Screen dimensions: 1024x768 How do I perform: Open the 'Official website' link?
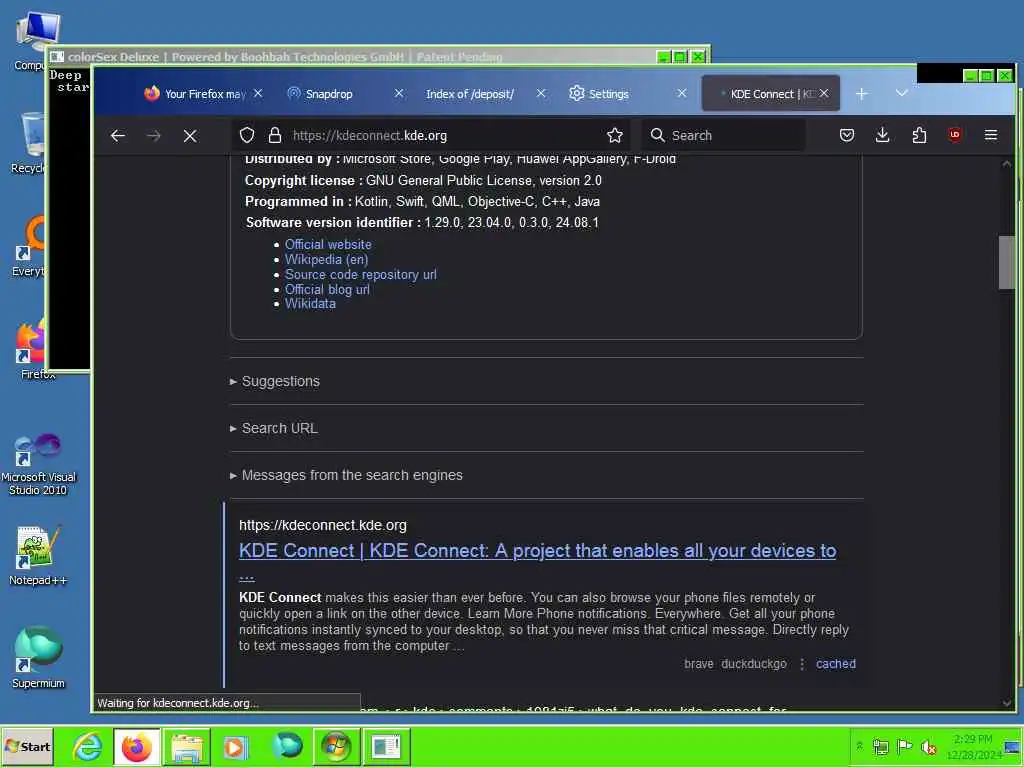pyautogui.click(x=328, y=244)
